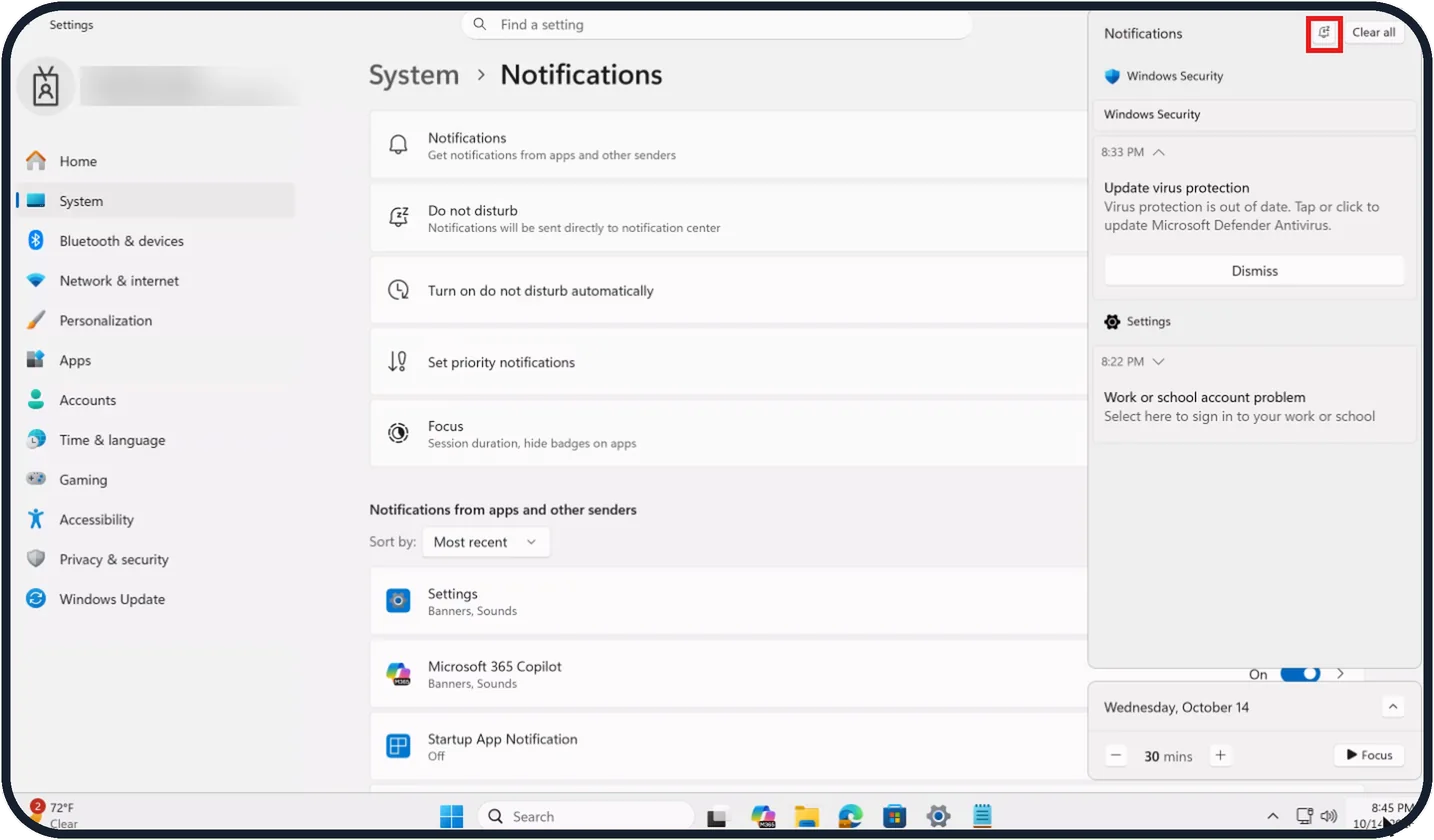Launch Microsoft Edge from the taskbar
The width and height of the screenshot is (1434, 840).
851,816
